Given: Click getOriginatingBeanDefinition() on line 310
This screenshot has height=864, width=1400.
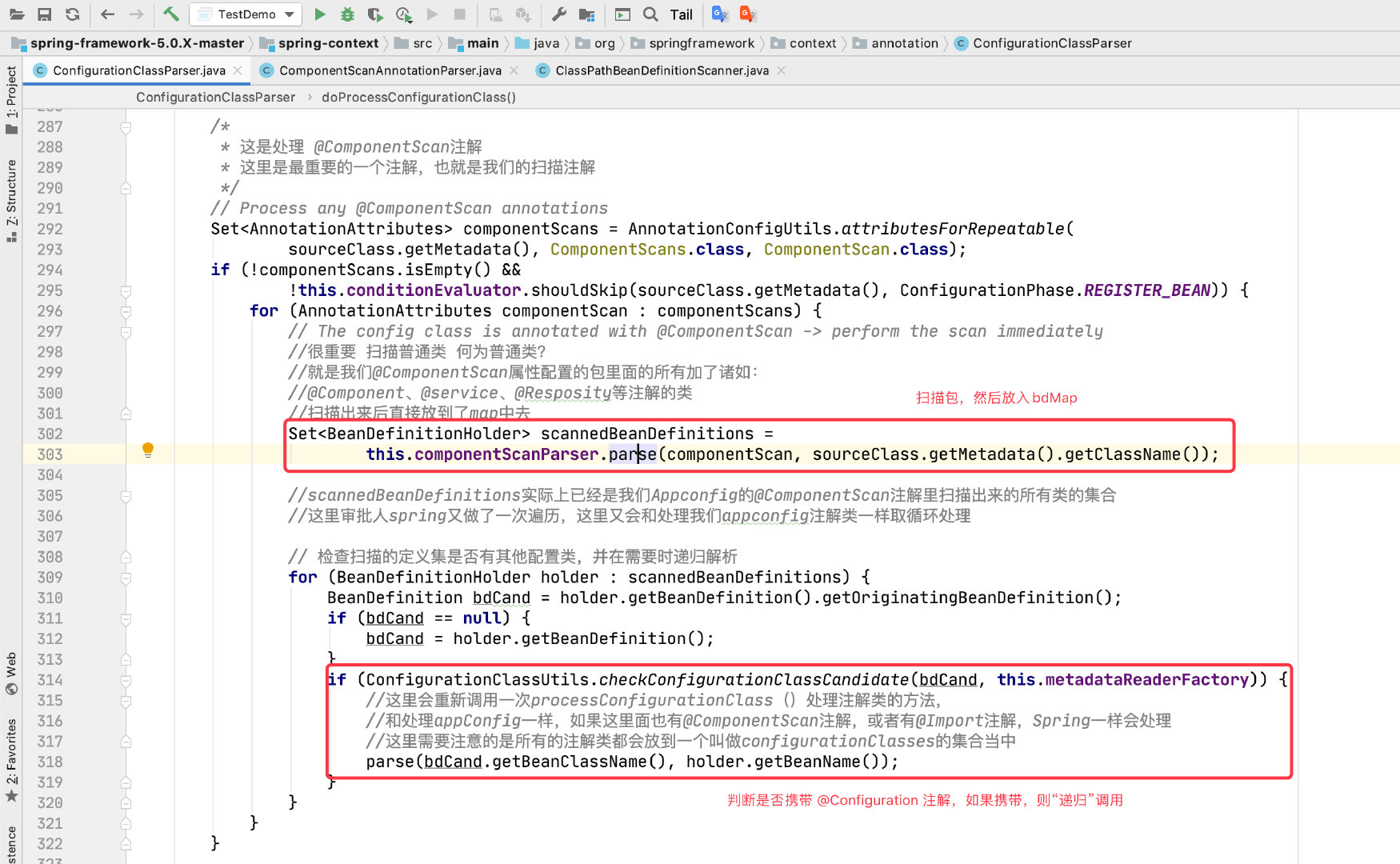Looking at the screenshot, I should 967,598.
